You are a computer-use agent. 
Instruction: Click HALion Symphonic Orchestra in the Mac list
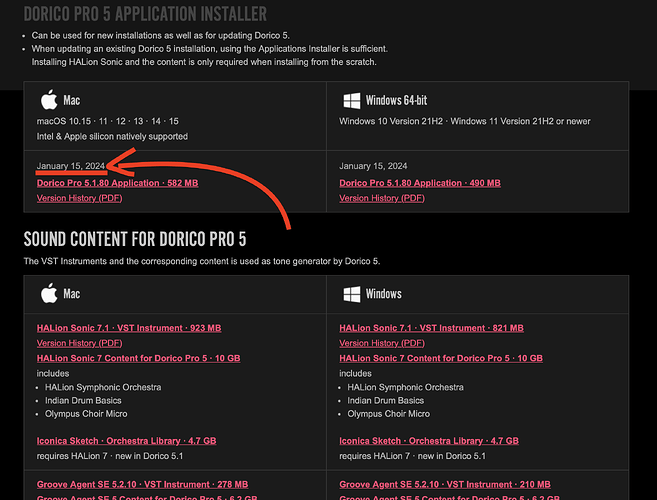click(103, 387)
